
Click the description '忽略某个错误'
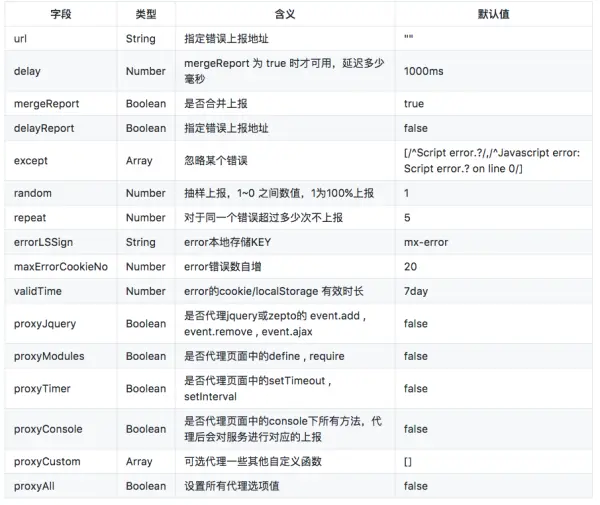(x=216, y=161)
